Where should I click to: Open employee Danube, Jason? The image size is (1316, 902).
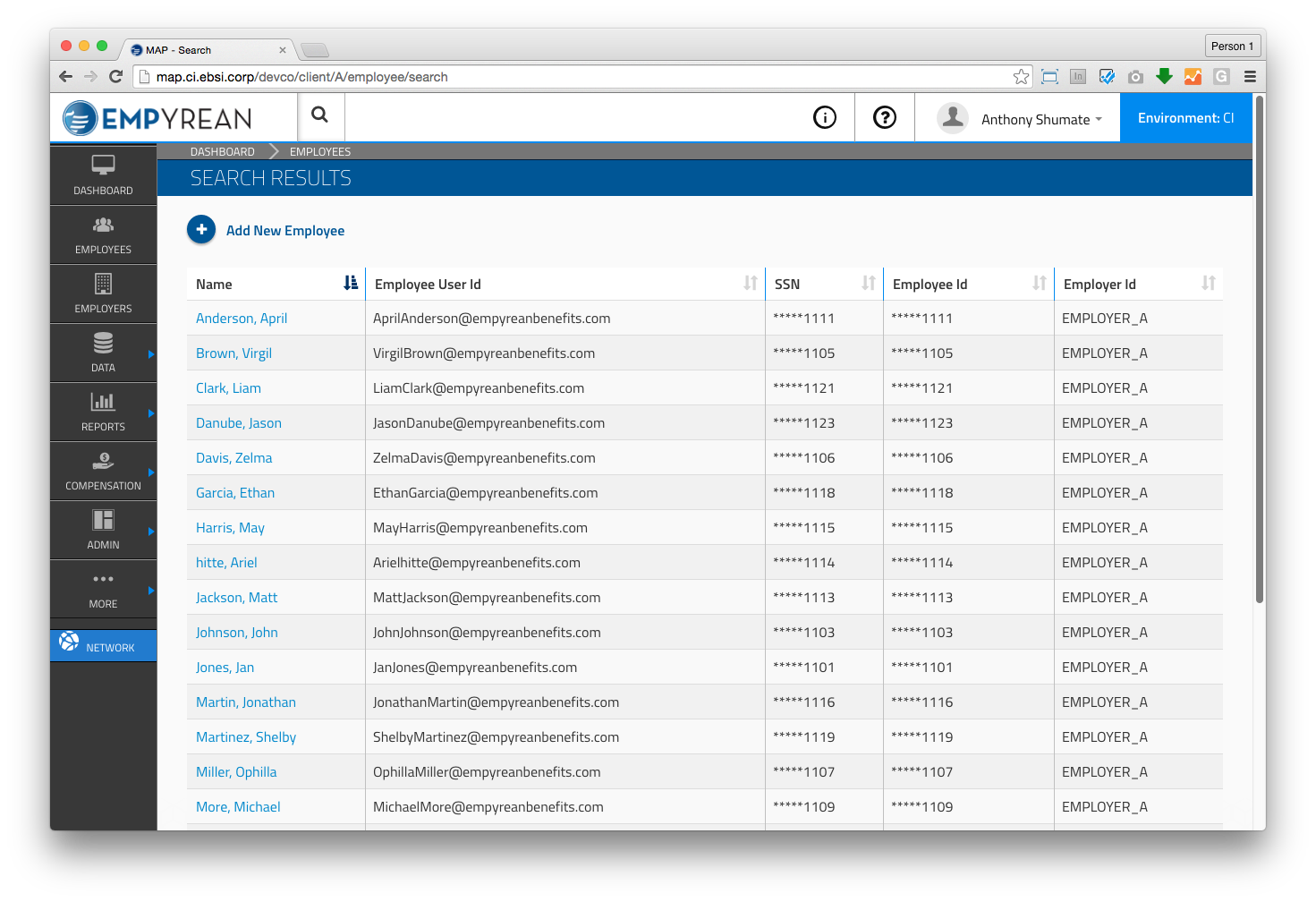click(239, 422)
